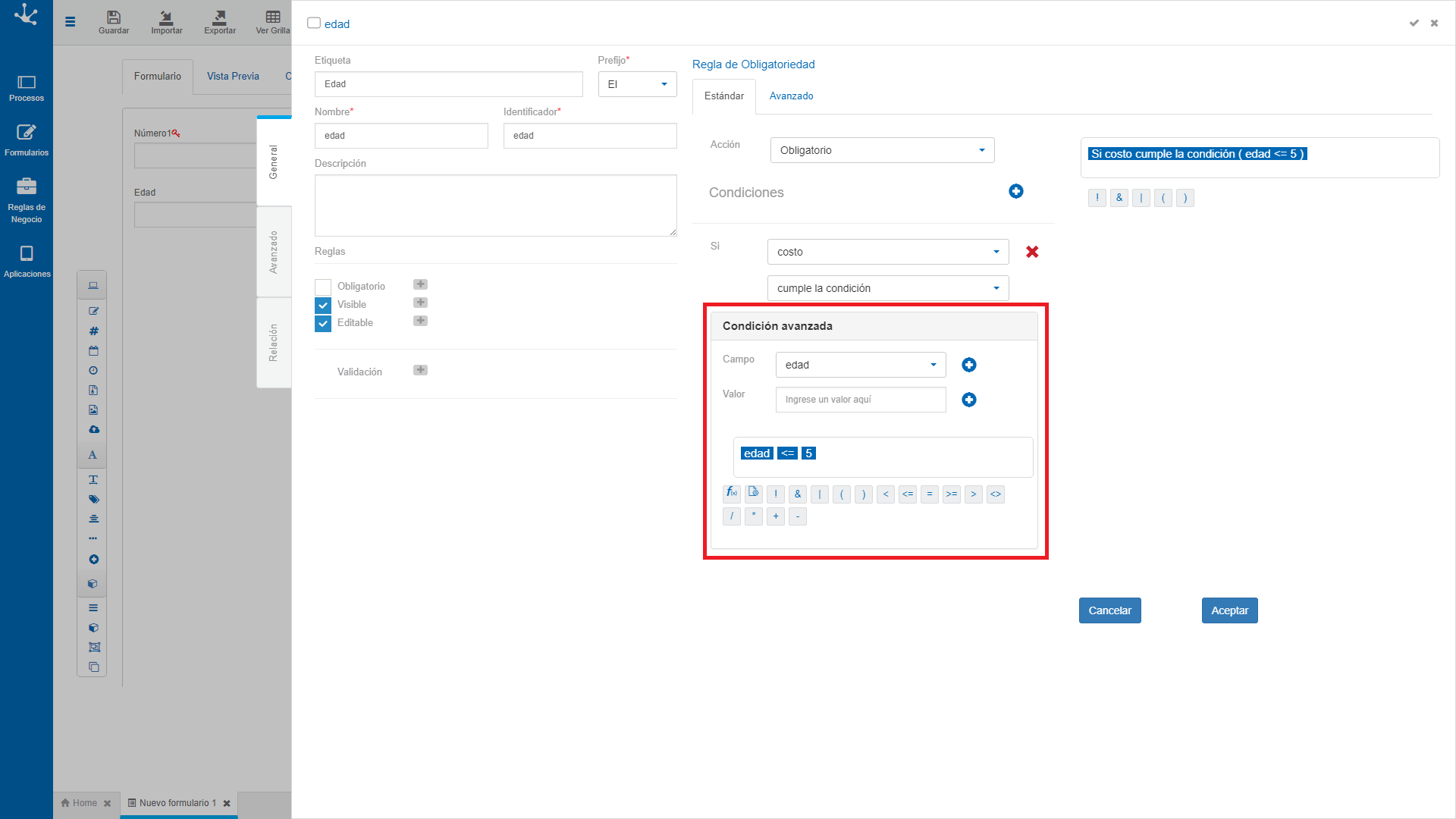
Task: Open the Avanzado vertical tab
Action: pos(274,252)
